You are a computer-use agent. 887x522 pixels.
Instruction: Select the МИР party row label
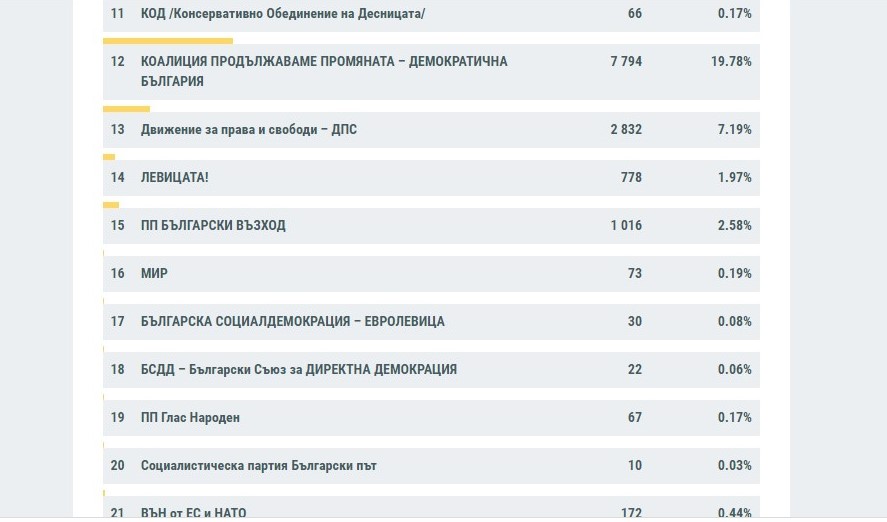tap(154, 274)
